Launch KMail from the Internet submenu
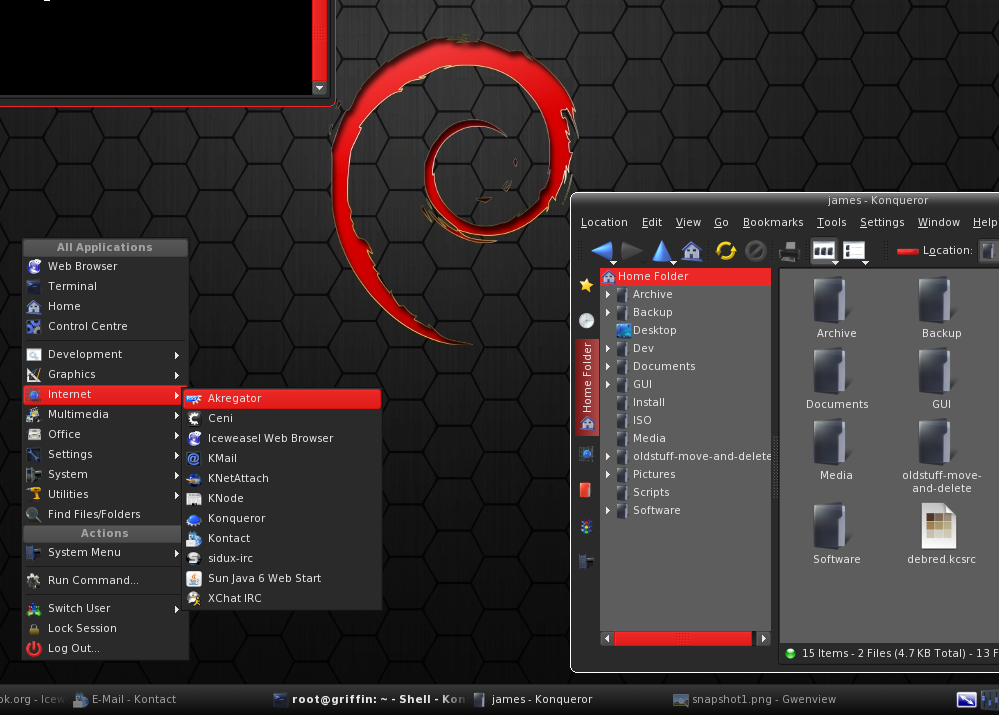 (282, 458)
